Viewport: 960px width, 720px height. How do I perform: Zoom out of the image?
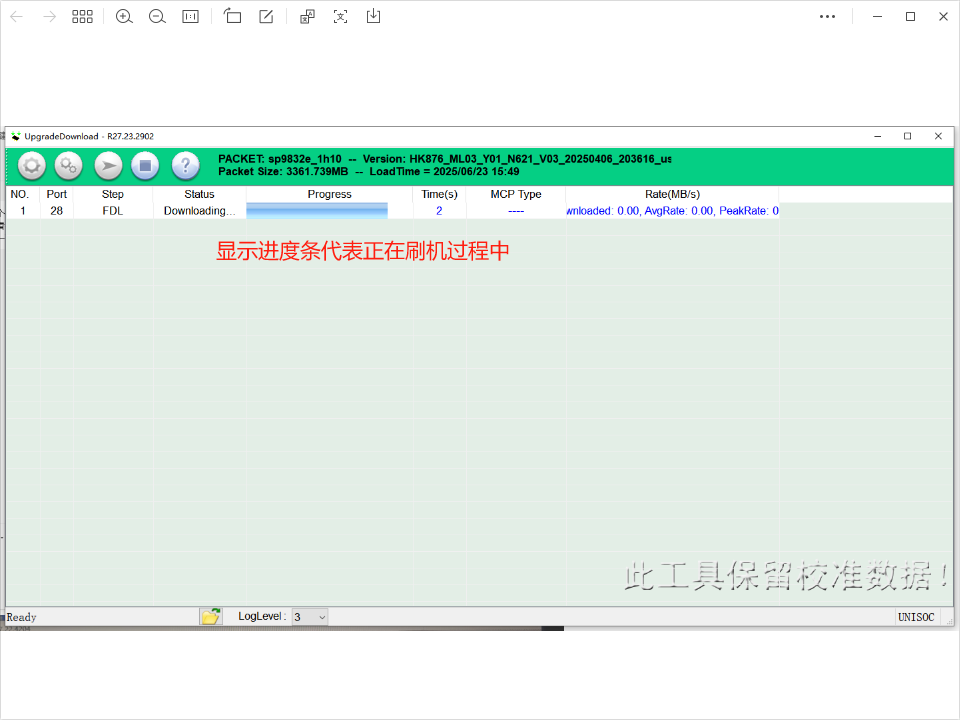click(x=157, y=17)
